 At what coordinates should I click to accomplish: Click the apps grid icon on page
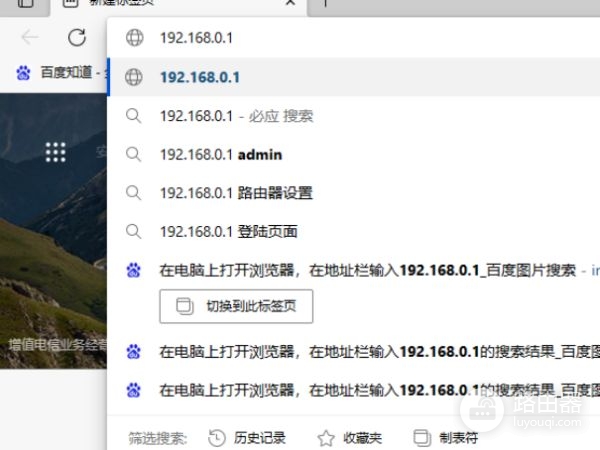55,151
